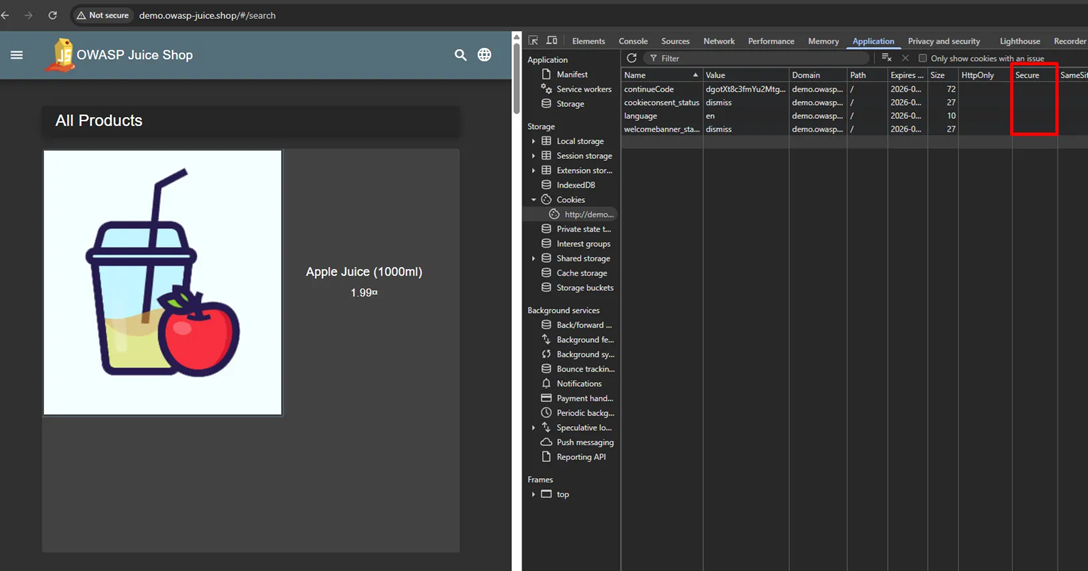Reload the page with browser refresh button

52,15
